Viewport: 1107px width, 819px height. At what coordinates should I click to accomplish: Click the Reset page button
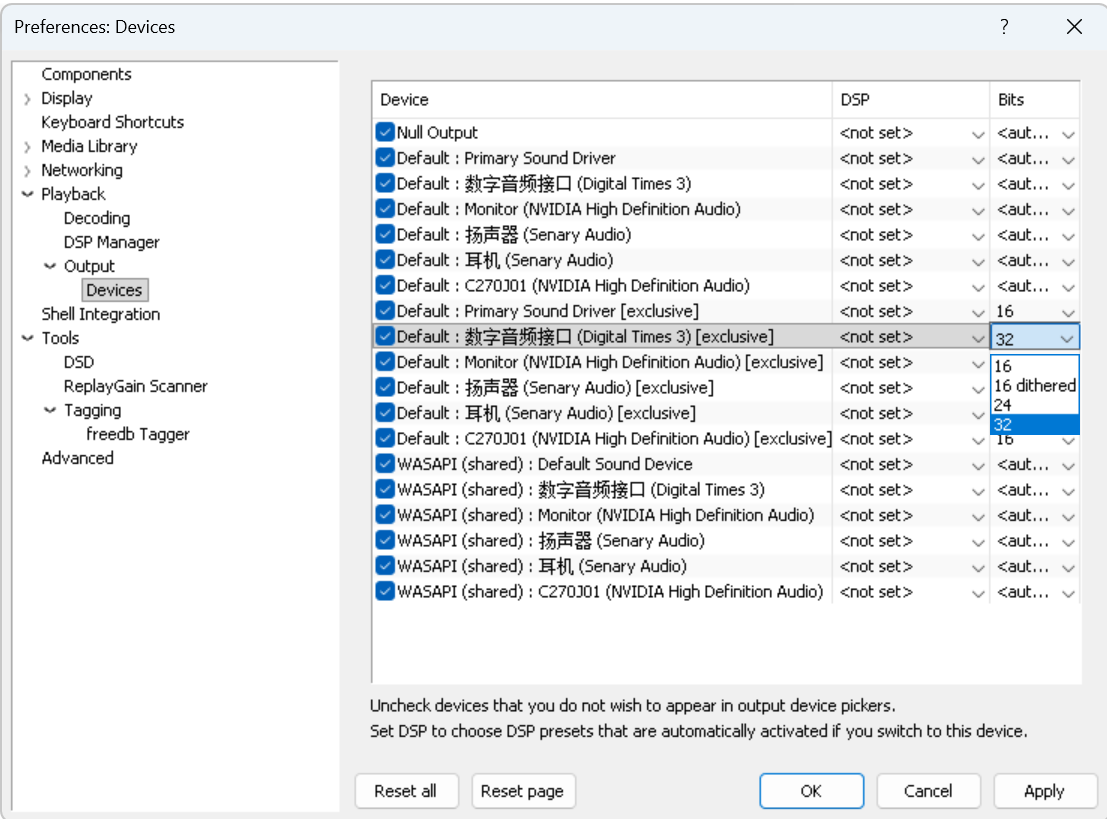[523, 791]
